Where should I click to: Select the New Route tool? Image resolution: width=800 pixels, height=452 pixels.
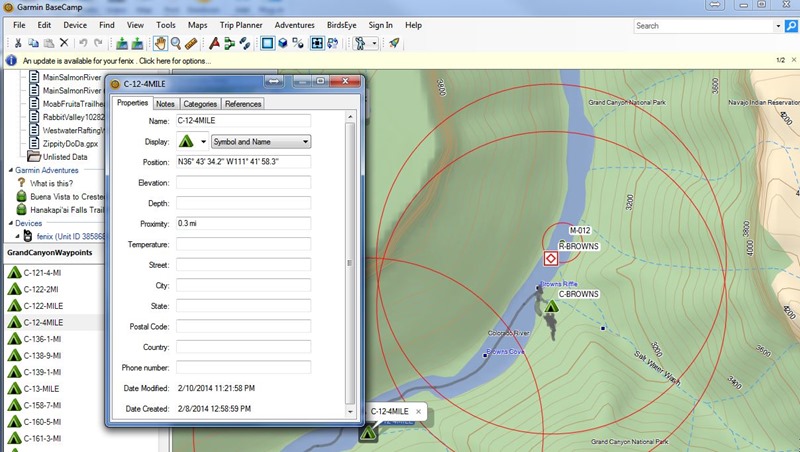click(230, 43)
